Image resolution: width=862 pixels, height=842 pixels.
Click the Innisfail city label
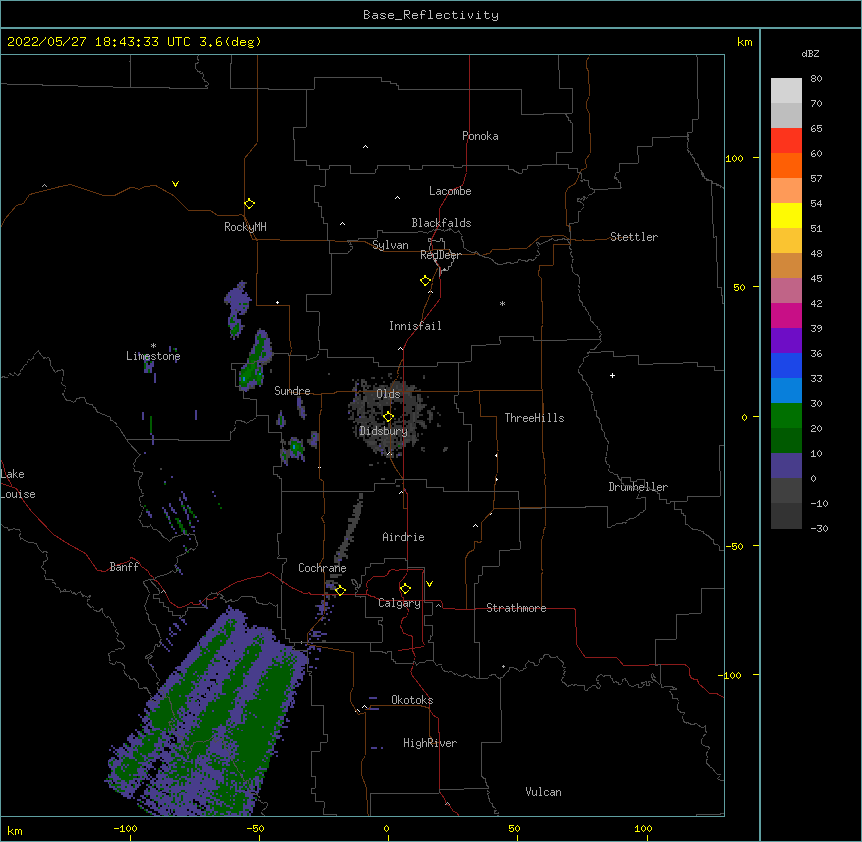pyautogui.click(x=415, y=326)
